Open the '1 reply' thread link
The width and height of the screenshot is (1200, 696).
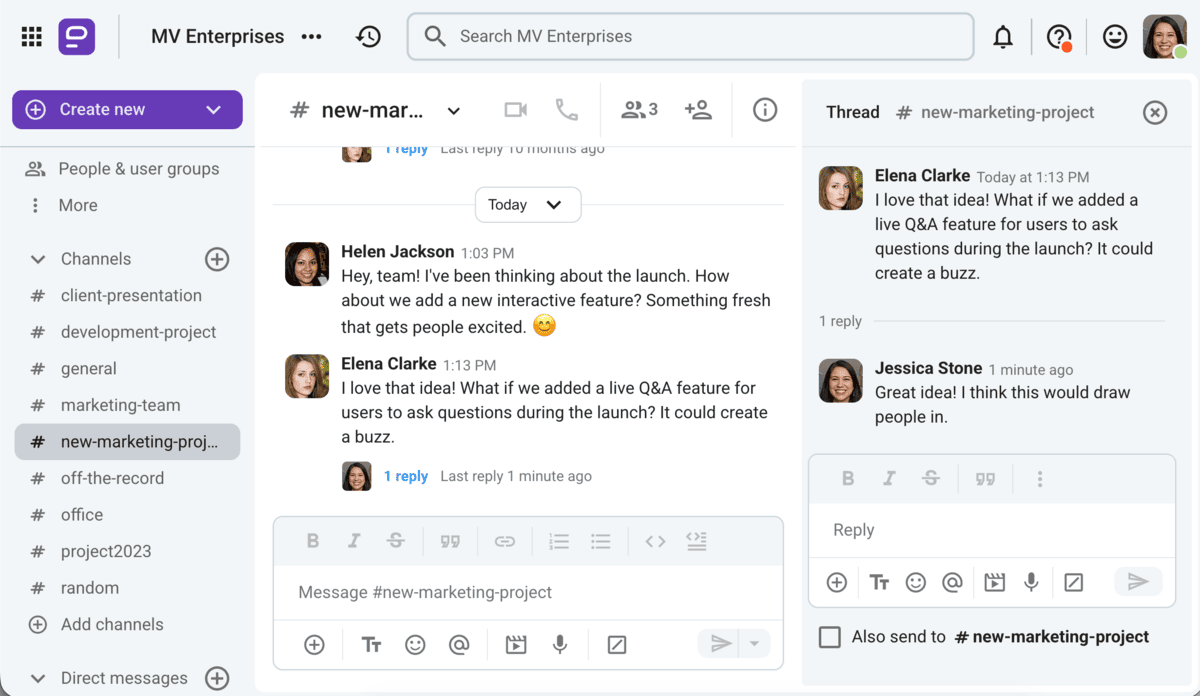406,476
